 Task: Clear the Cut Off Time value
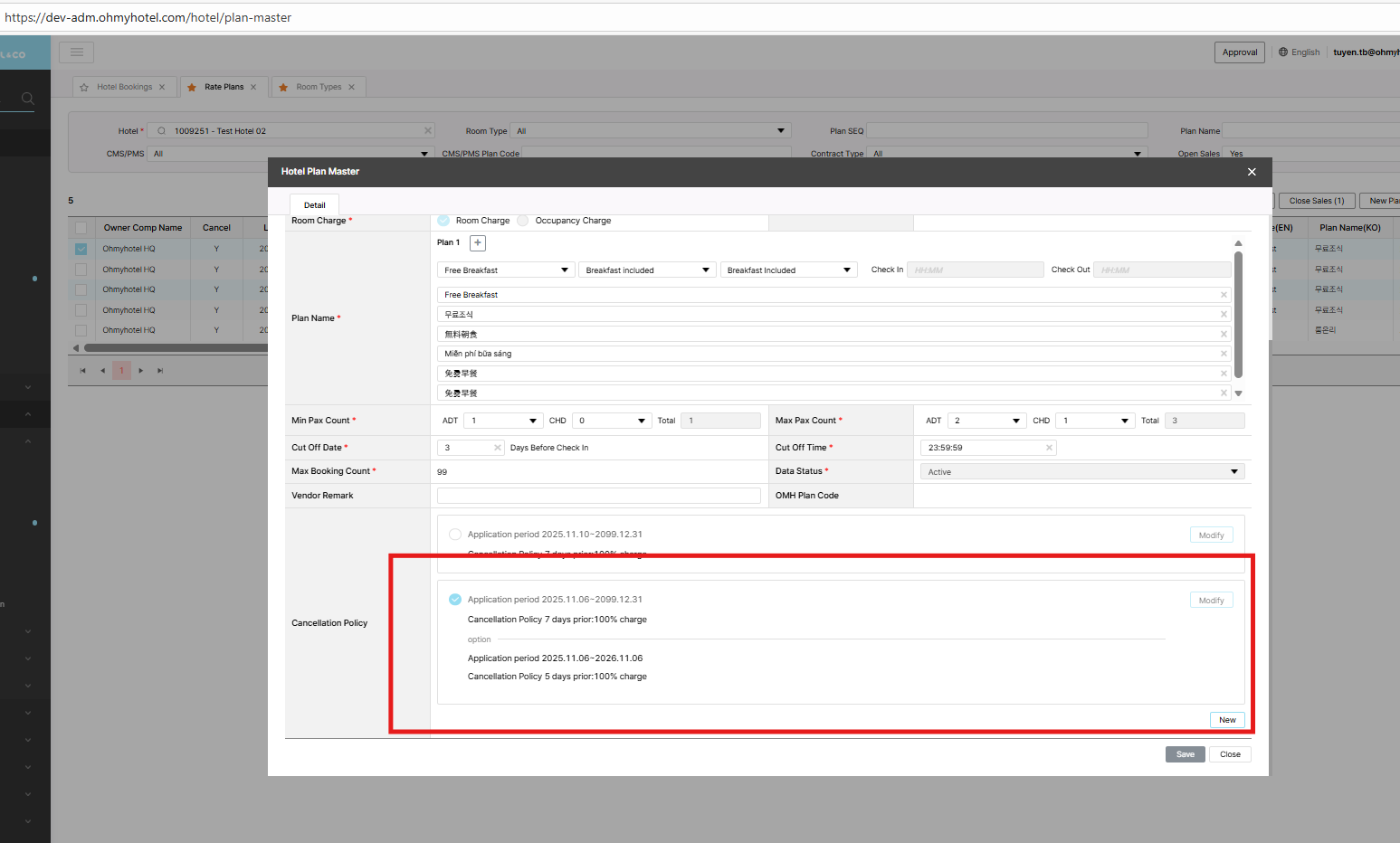(x=1049, y=448)
